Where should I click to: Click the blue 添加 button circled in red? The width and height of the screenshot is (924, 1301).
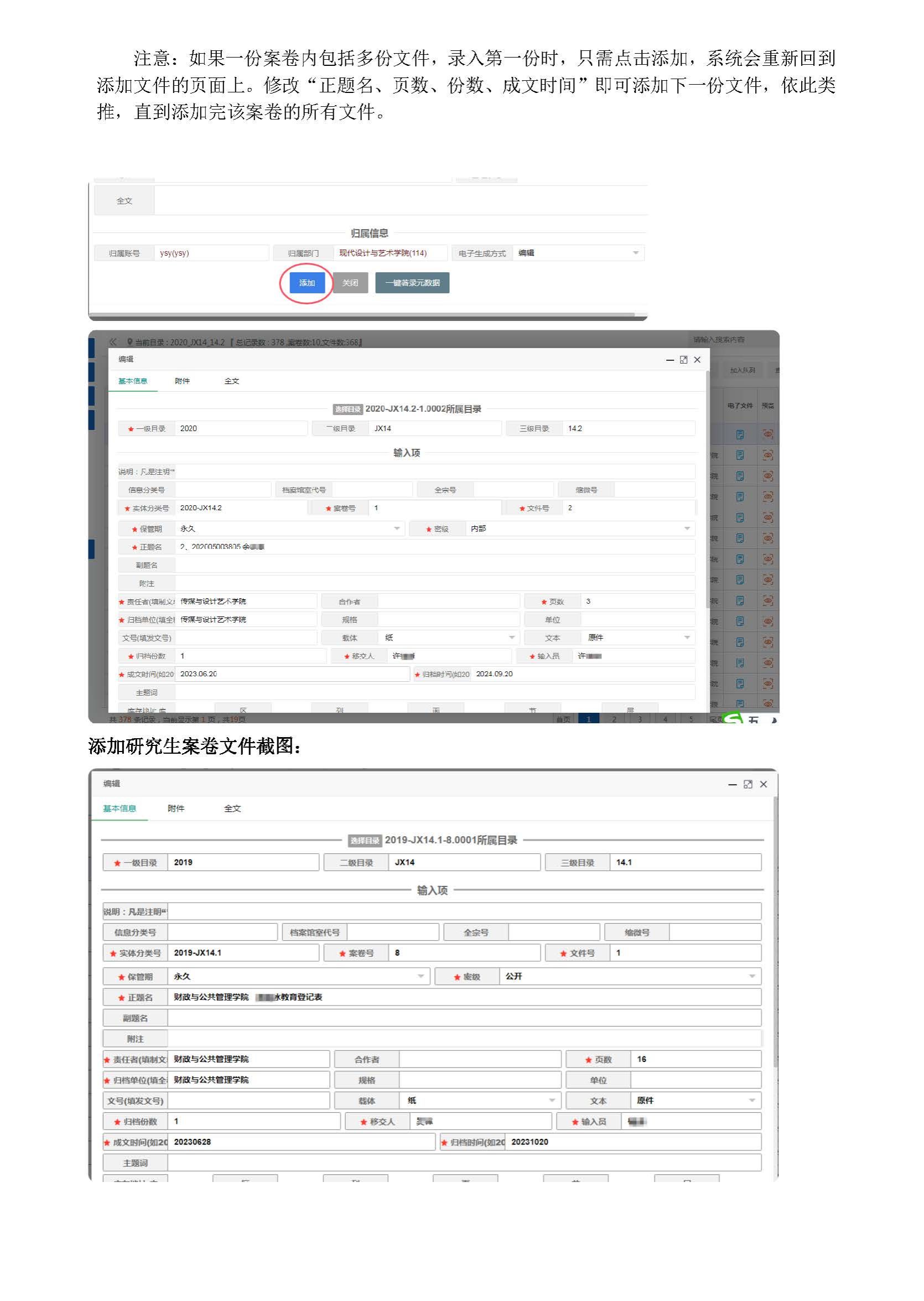[x=307, y=283]
